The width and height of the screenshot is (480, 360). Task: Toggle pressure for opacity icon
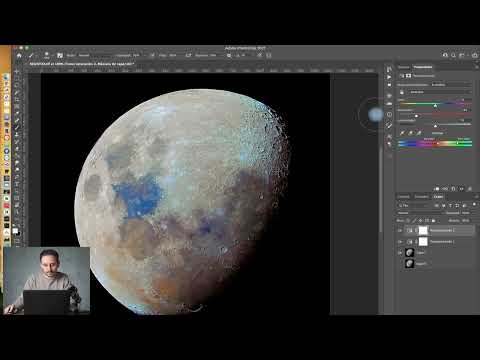[153, 55]
